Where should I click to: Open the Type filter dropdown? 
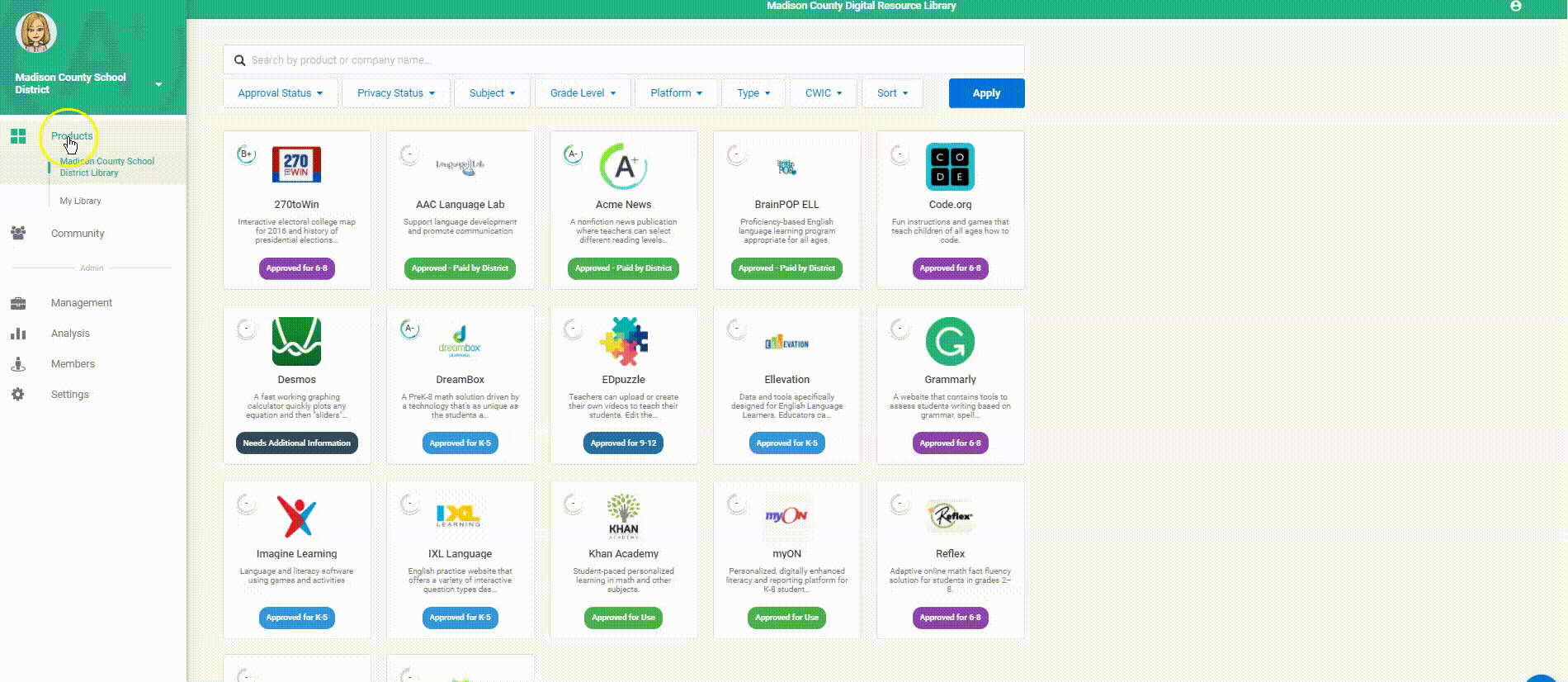(753, 93)
